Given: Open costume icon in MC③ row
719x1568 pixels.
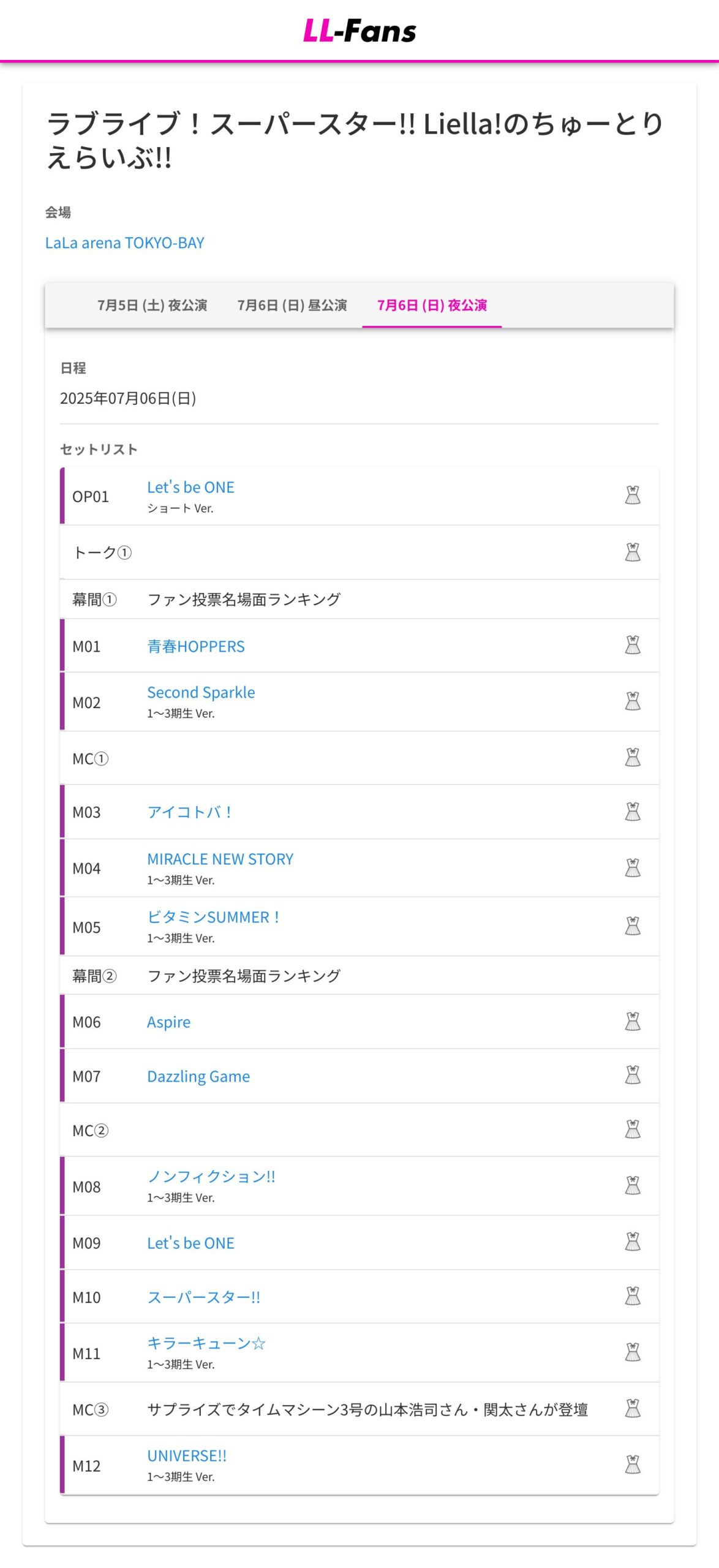Looking at the screenshot, I should 633,1408.
